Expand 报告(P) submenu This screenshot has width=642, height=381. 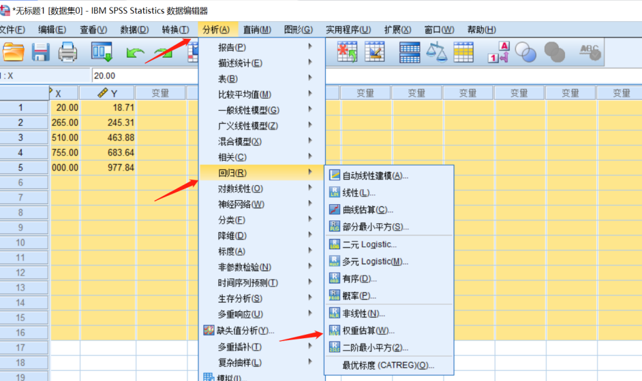coord(262,47)
